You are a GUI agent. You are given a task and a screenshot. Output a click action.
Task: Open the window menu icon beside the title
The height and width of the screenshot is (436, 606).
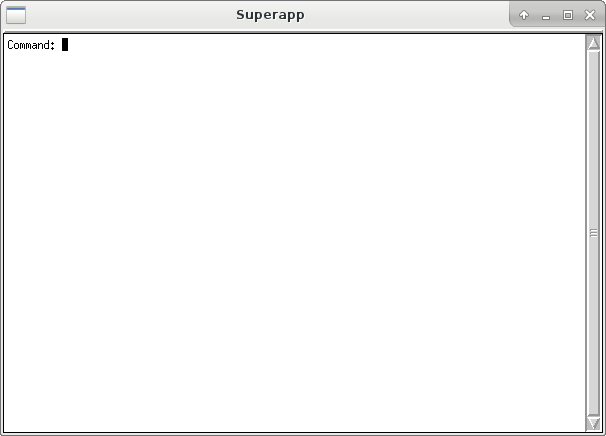[x=16, y=15]
